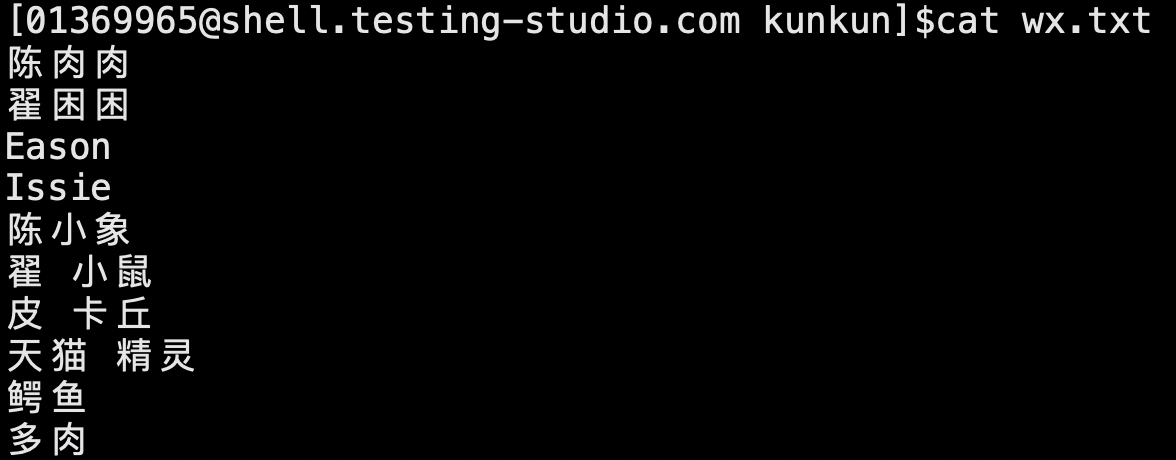Viewport: 1176px width, 460px height.
Task: Click the opening bracket of the prompt
Action: coord(16,21)
